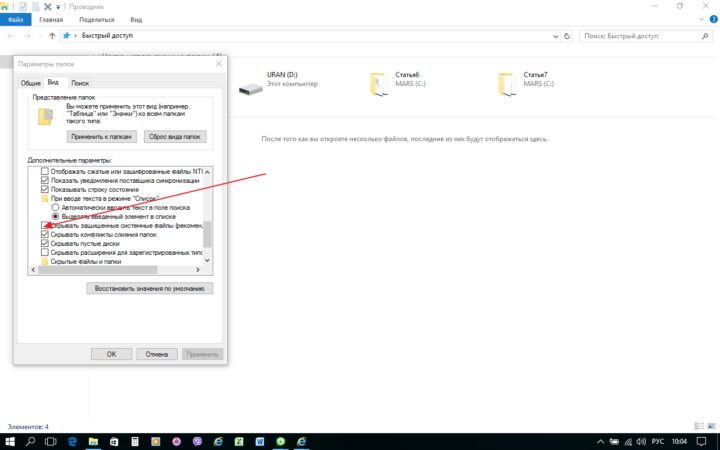Select Выделять введенный элемент в списке

(55, 216)
